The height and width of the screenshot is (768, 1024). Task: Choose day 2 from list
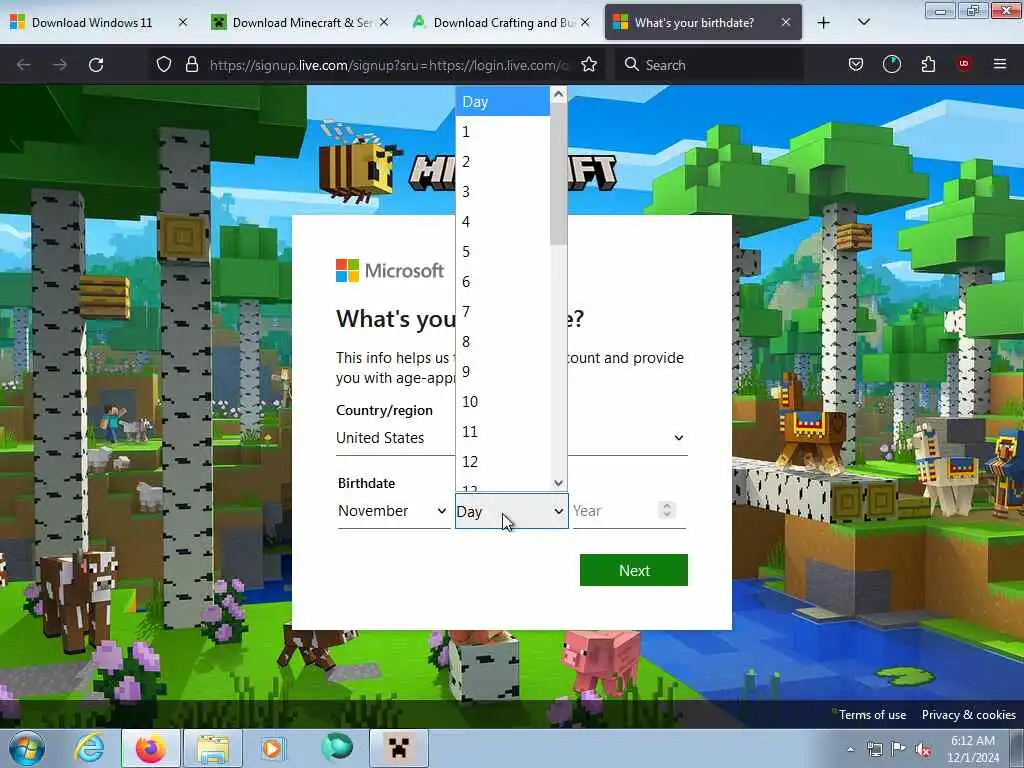503,162
